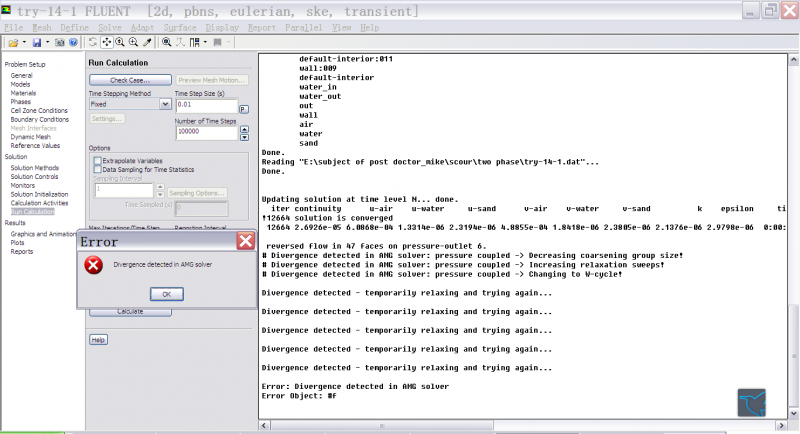This screenshot has width=800, height=434.
Task: Select Cell Zone Conditions in the tree
Action: click(x=39, y=110)
